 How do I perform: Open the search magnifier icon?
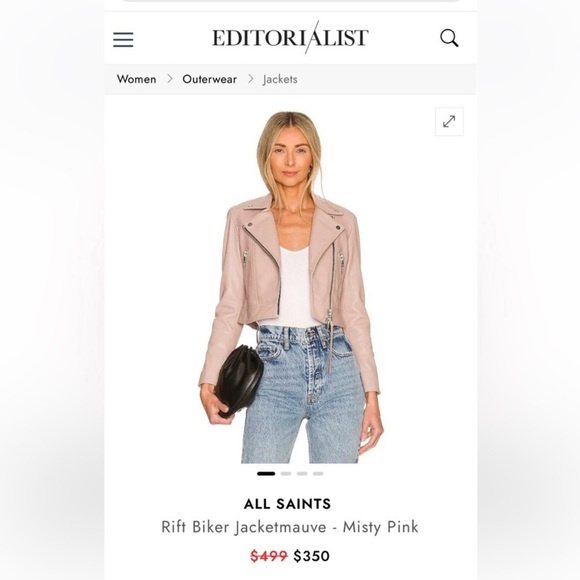point(449,38)
